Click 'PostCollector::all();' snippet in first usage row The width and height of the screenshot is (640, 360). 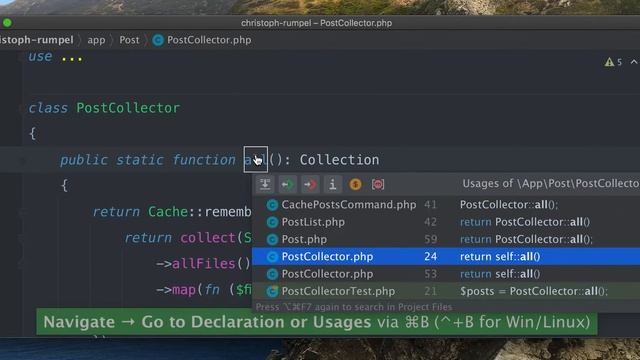509,205
